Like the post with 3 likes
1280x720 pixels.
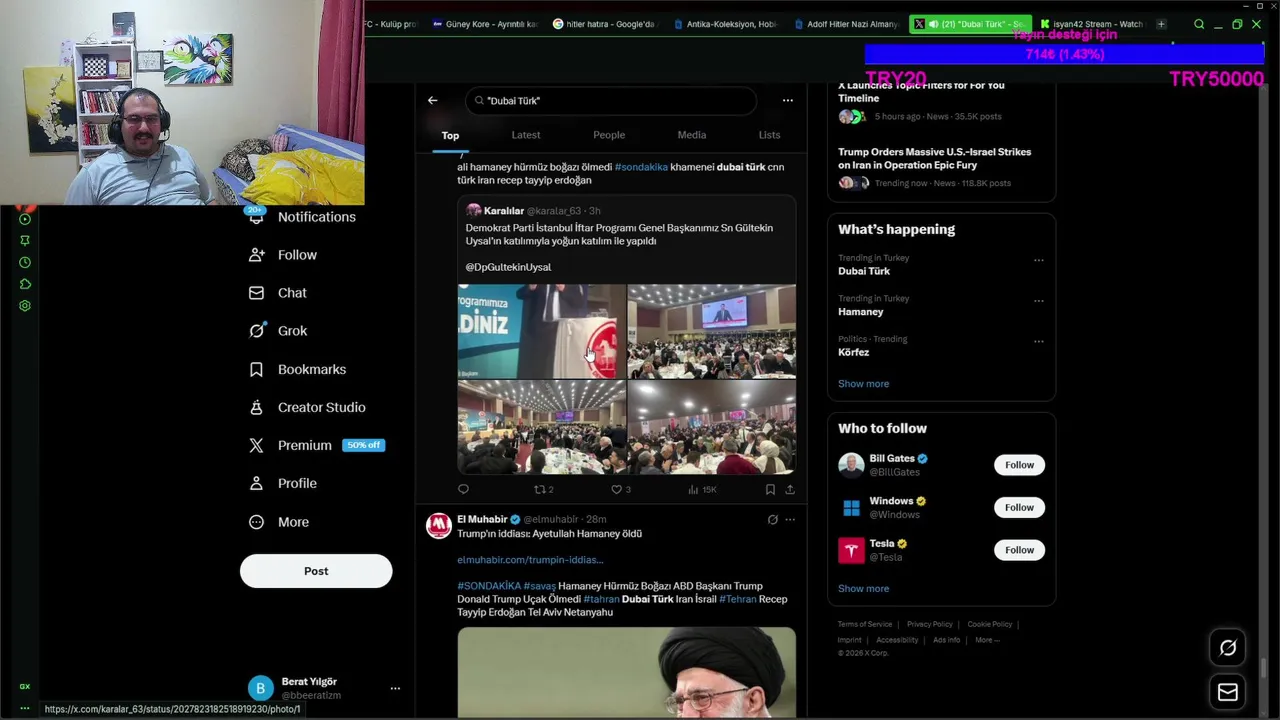click(620, 489)
